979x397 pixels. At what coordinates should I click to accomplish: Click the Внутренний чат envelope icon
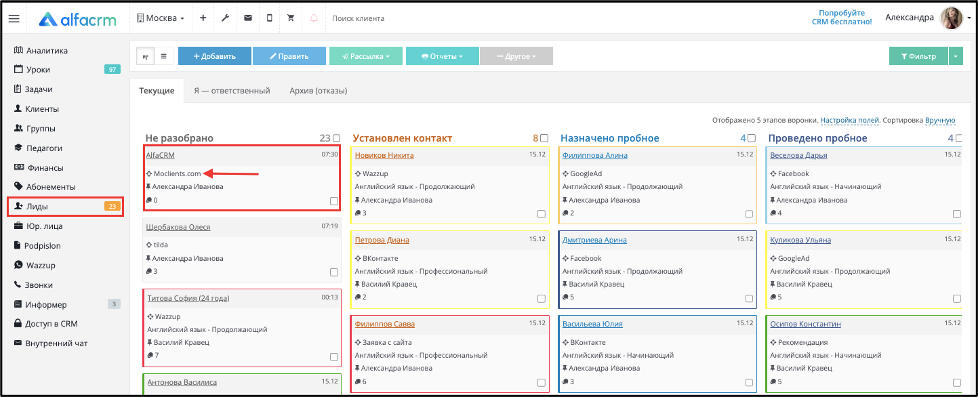[x=18, y=343]
